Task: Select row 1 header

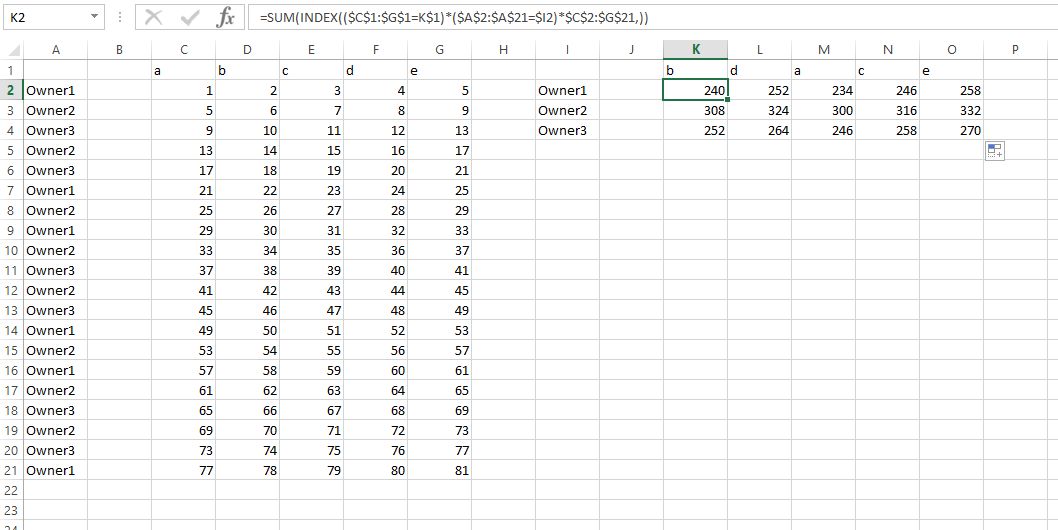Action: point(11,70)
